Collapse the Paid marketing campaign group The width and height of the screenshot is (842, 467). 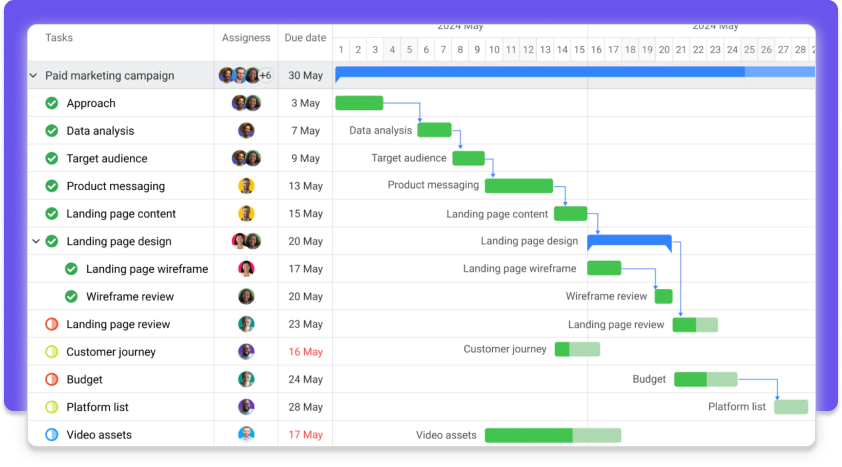click(33, 76)
